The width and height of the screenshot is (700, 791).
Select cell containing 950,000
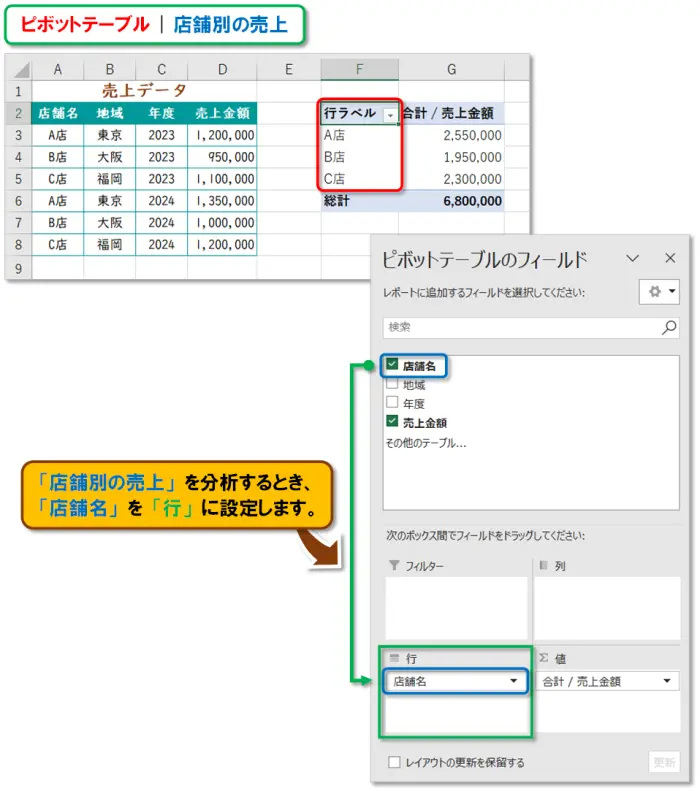(x=222, y=157)
